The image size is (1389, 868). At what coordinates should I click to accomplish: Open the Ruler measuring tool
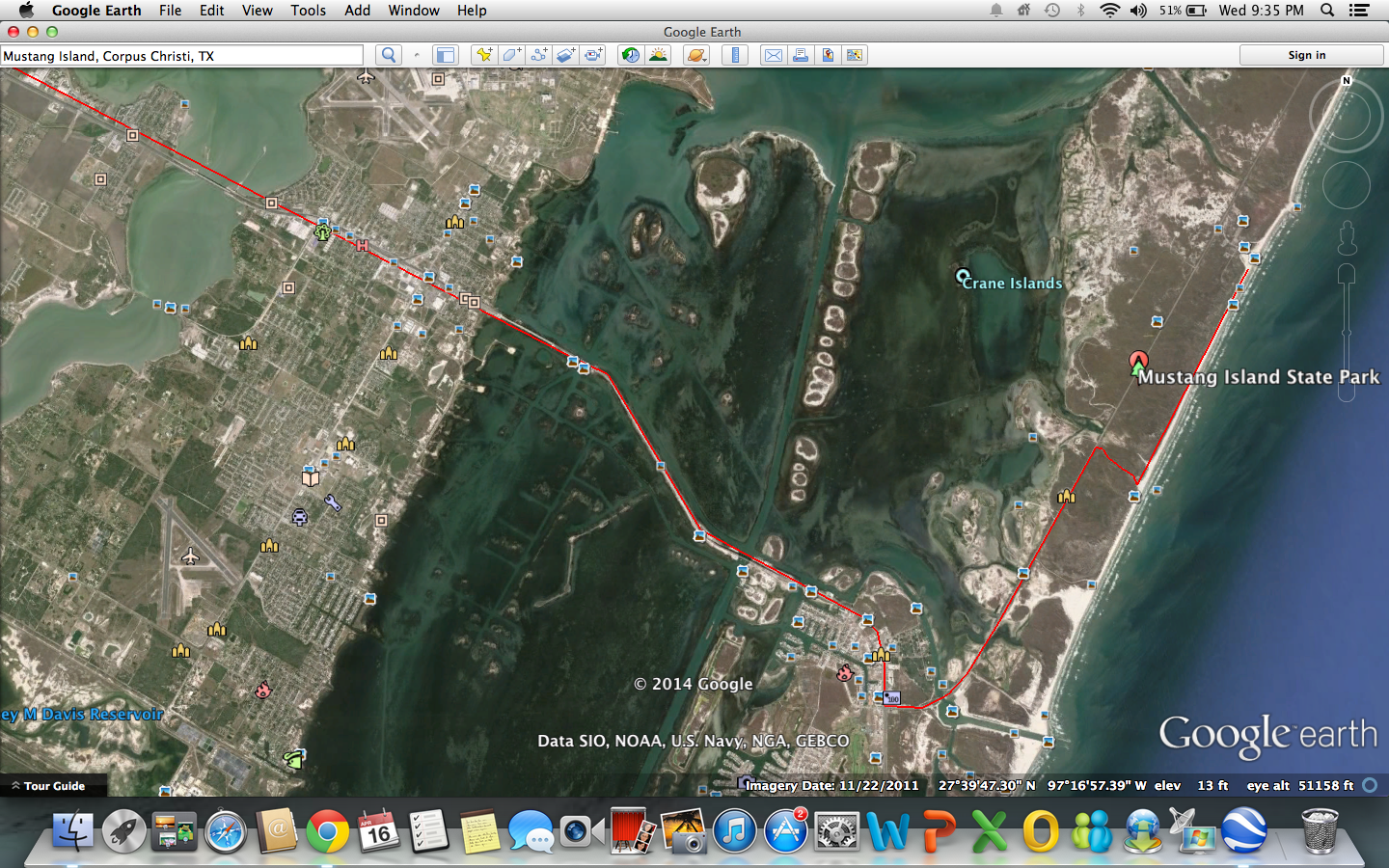(735, 55)
